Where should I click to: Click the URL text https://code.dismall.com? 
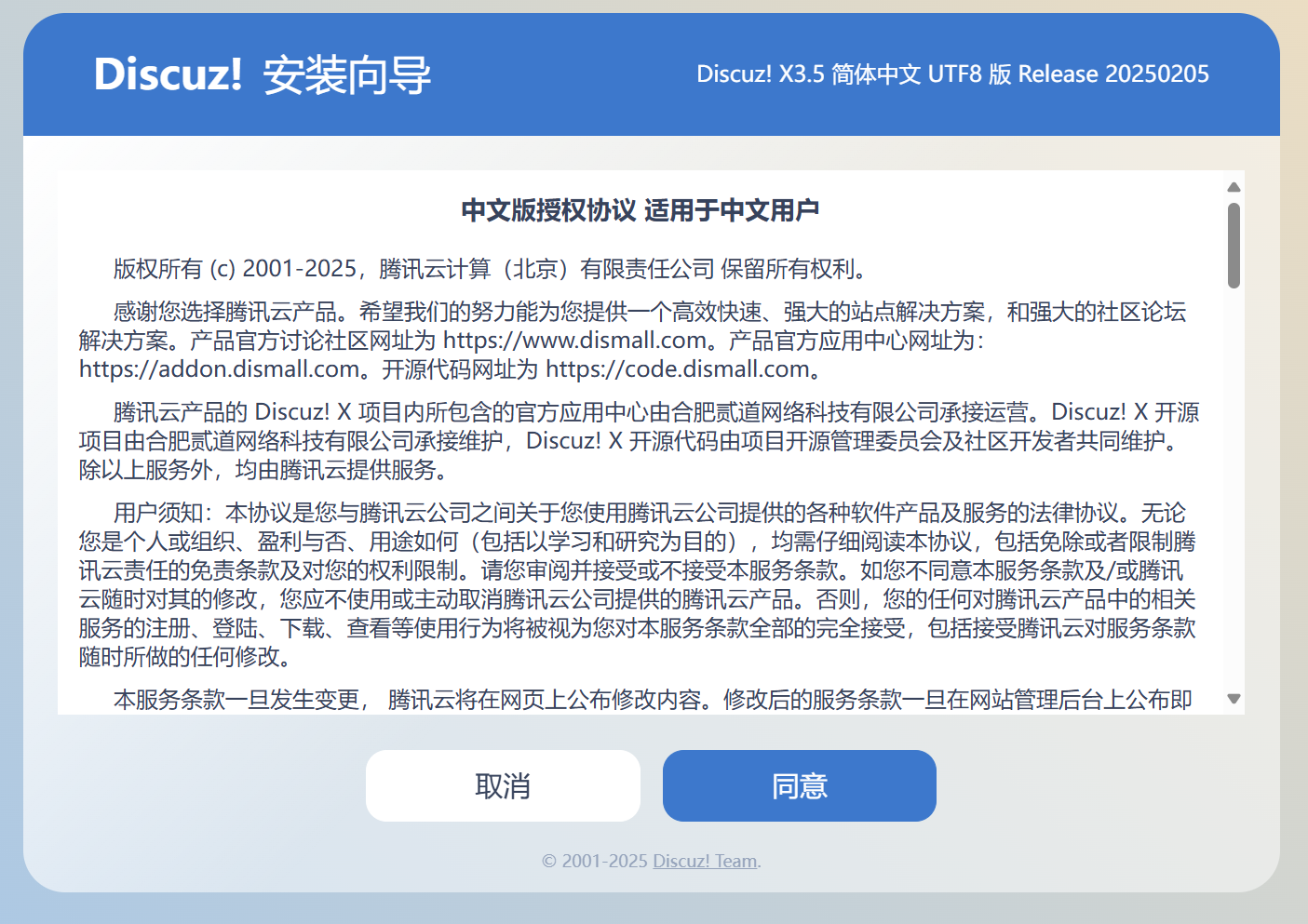pos(677,369)
